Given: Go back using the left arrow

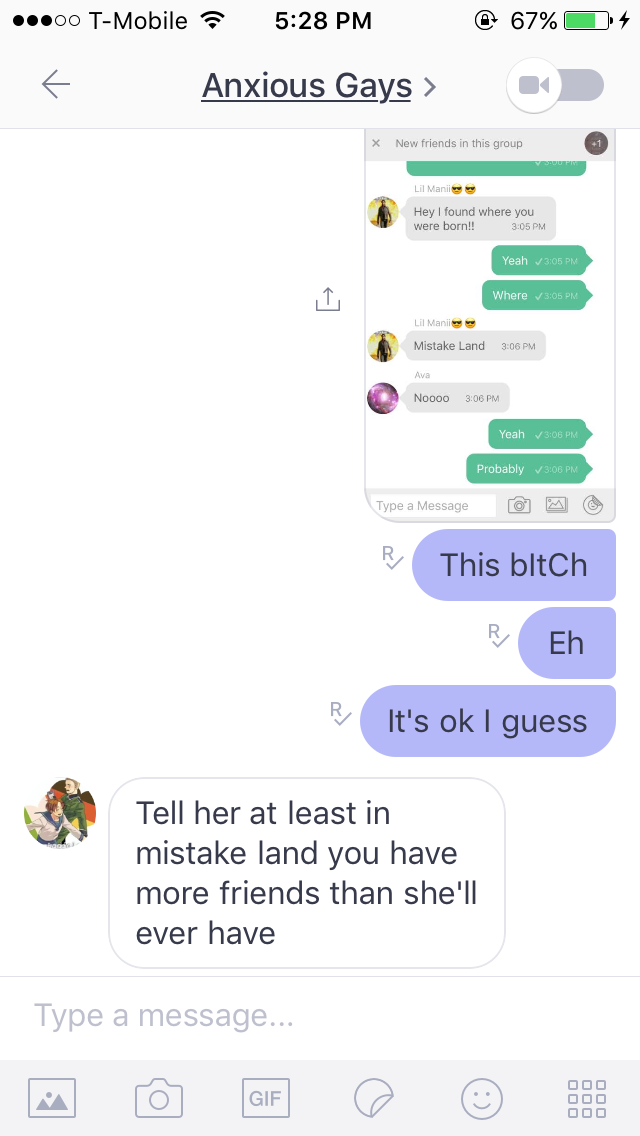Looking at the screenshot, I should 56,85.
